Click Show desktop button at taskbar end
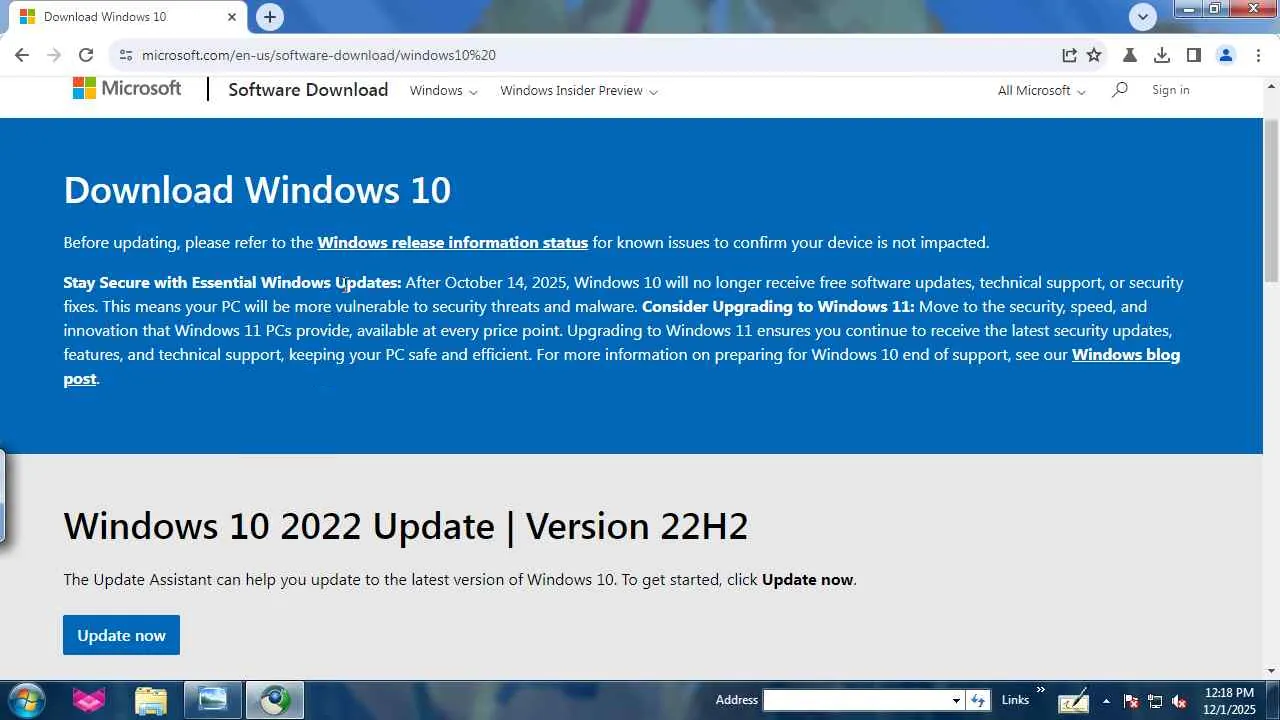1280x720 pixels. click(x=1273, y=700)
